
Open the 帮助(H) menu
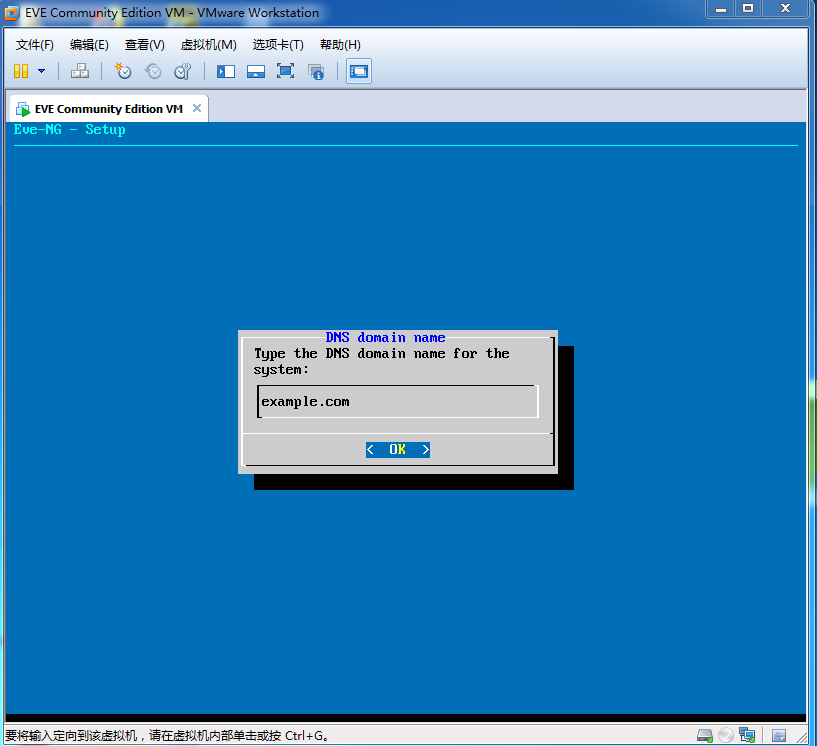340,45
